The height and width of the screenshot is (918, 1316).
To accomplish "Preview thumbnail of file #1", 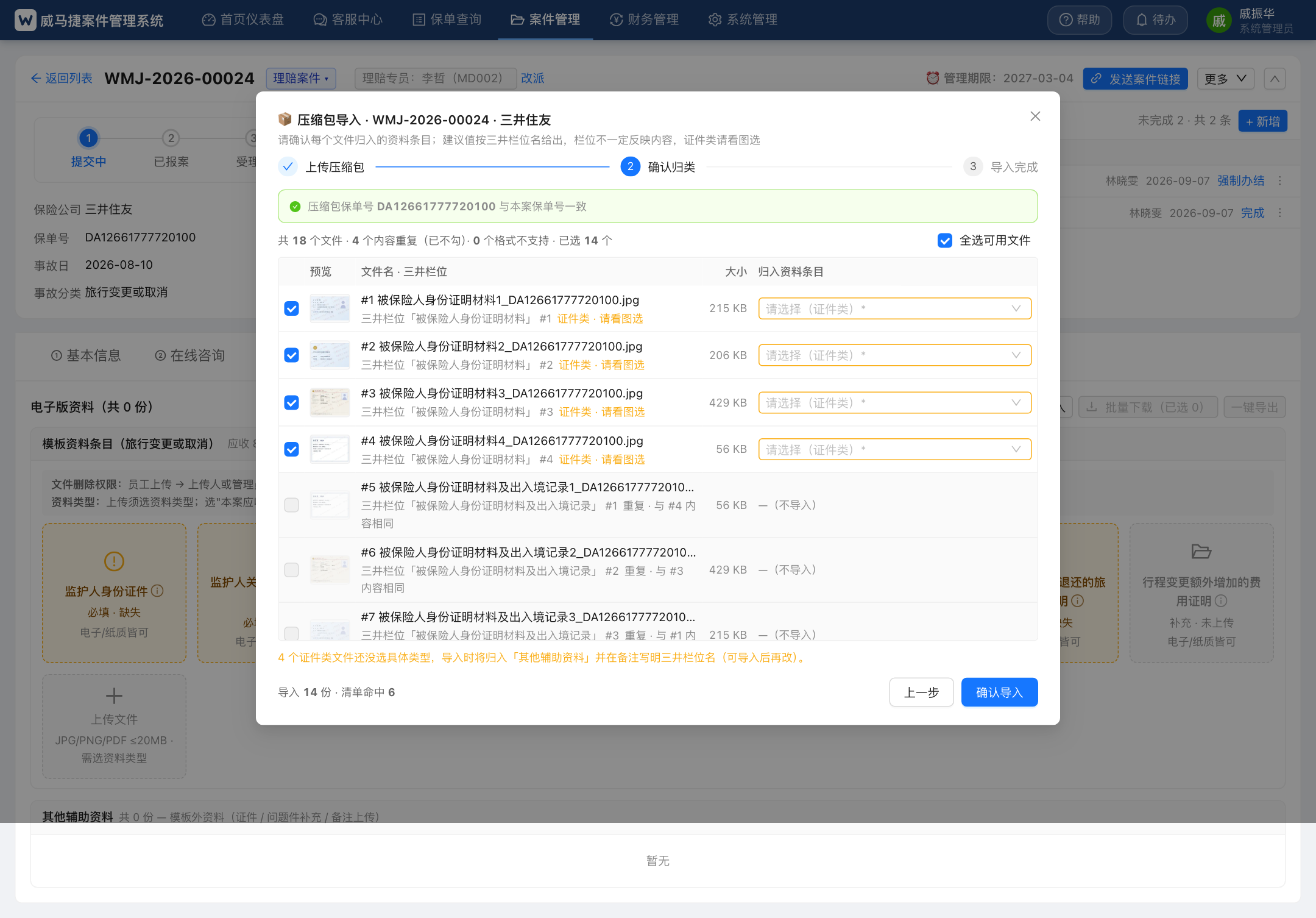I will point(330,308).
